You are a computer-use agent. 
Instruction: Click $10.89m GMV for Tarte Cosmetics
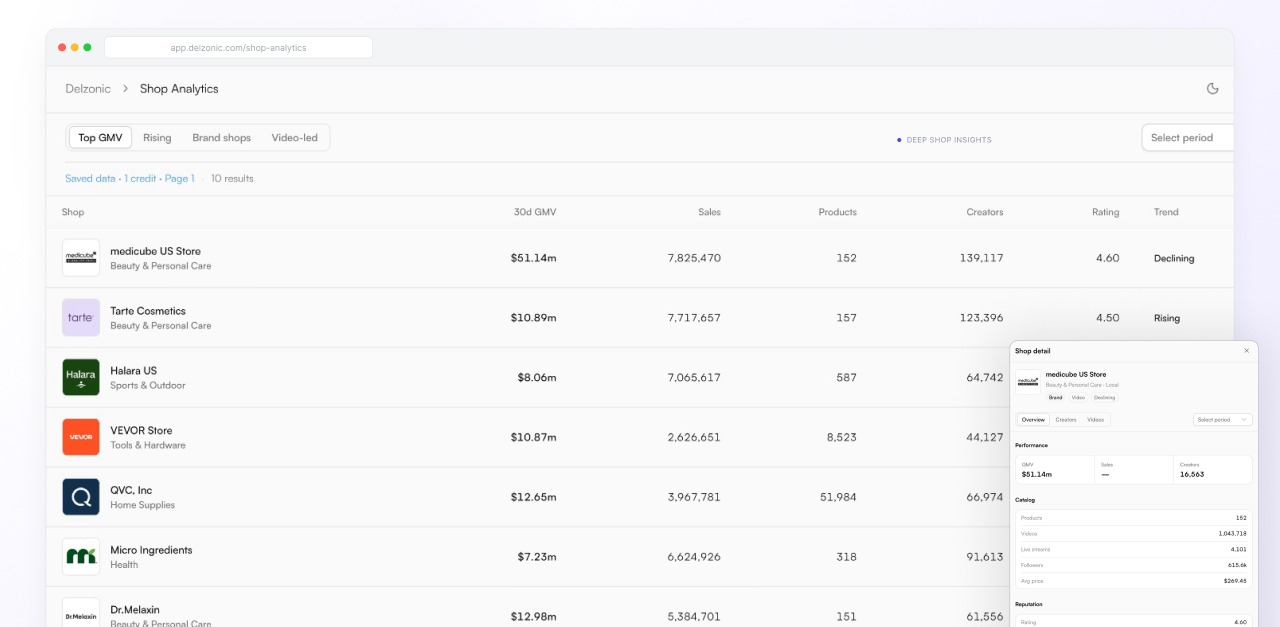tap(533, 318)
